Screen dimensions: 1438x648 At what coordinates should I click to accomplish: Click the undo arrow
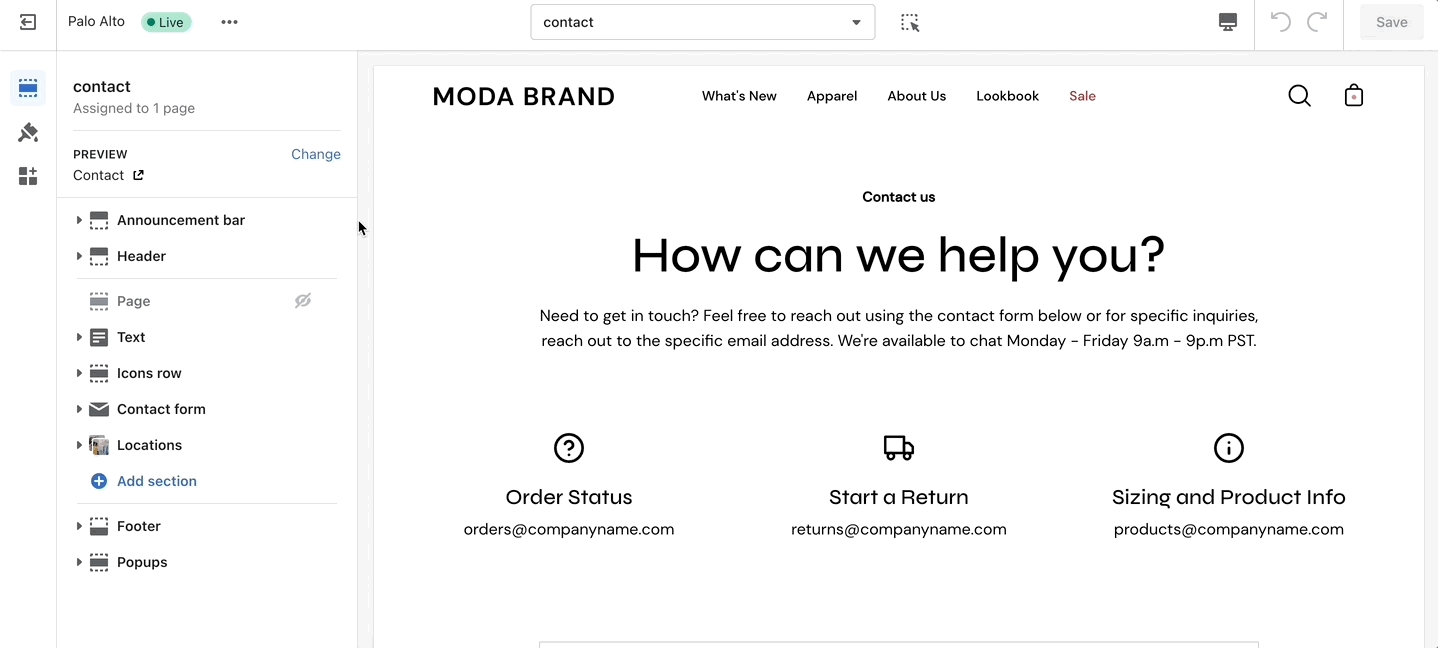click(x=1280, y=22)
